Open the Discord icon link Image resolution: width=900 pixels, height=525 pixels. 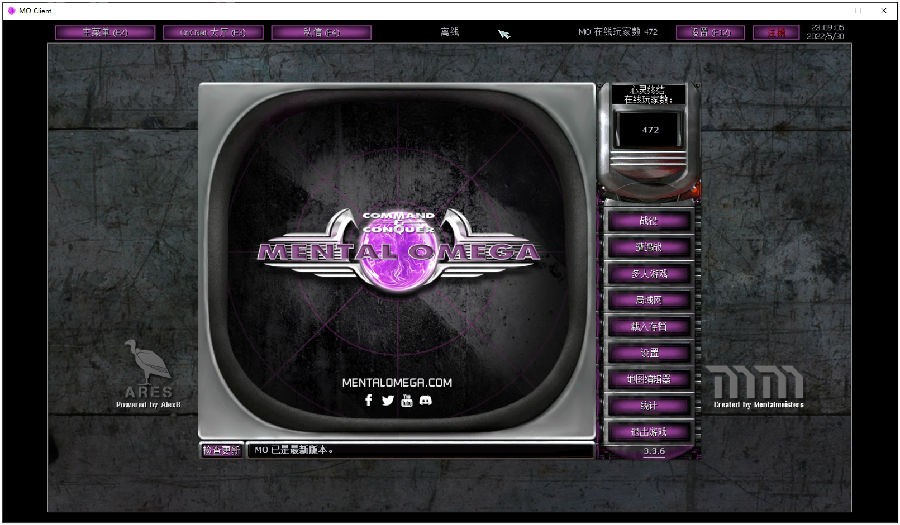coord(425,400)
